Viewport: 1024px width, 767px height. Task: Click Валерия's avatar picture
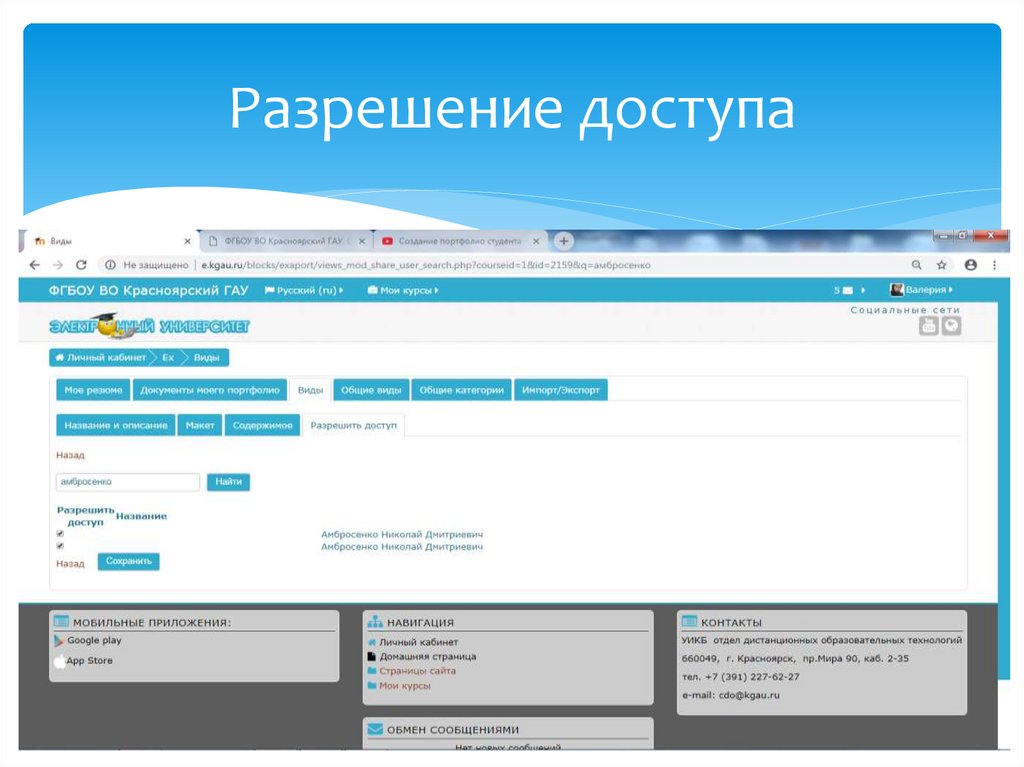898,289
